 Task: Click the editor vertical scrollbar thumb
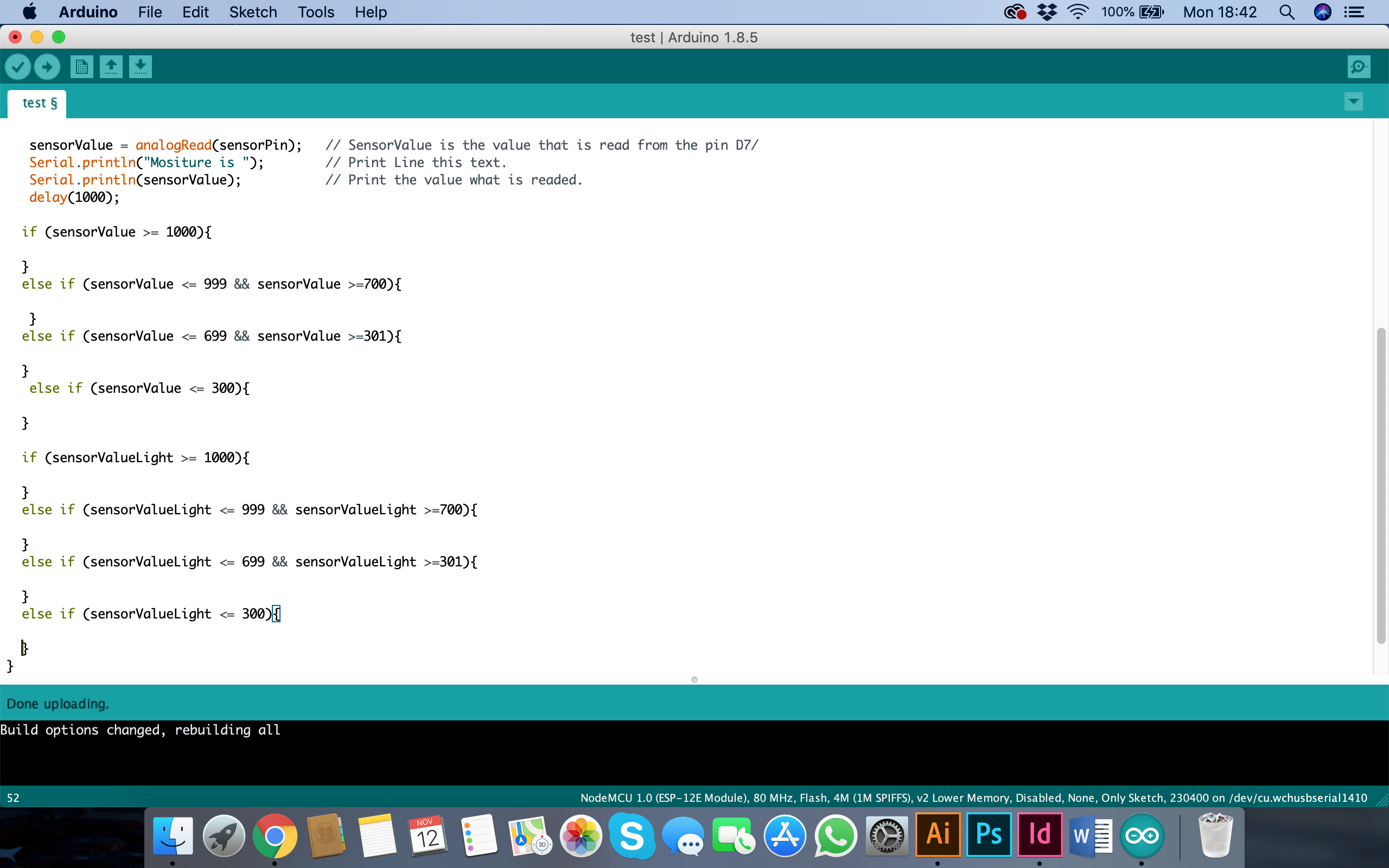coord(1381,485)
